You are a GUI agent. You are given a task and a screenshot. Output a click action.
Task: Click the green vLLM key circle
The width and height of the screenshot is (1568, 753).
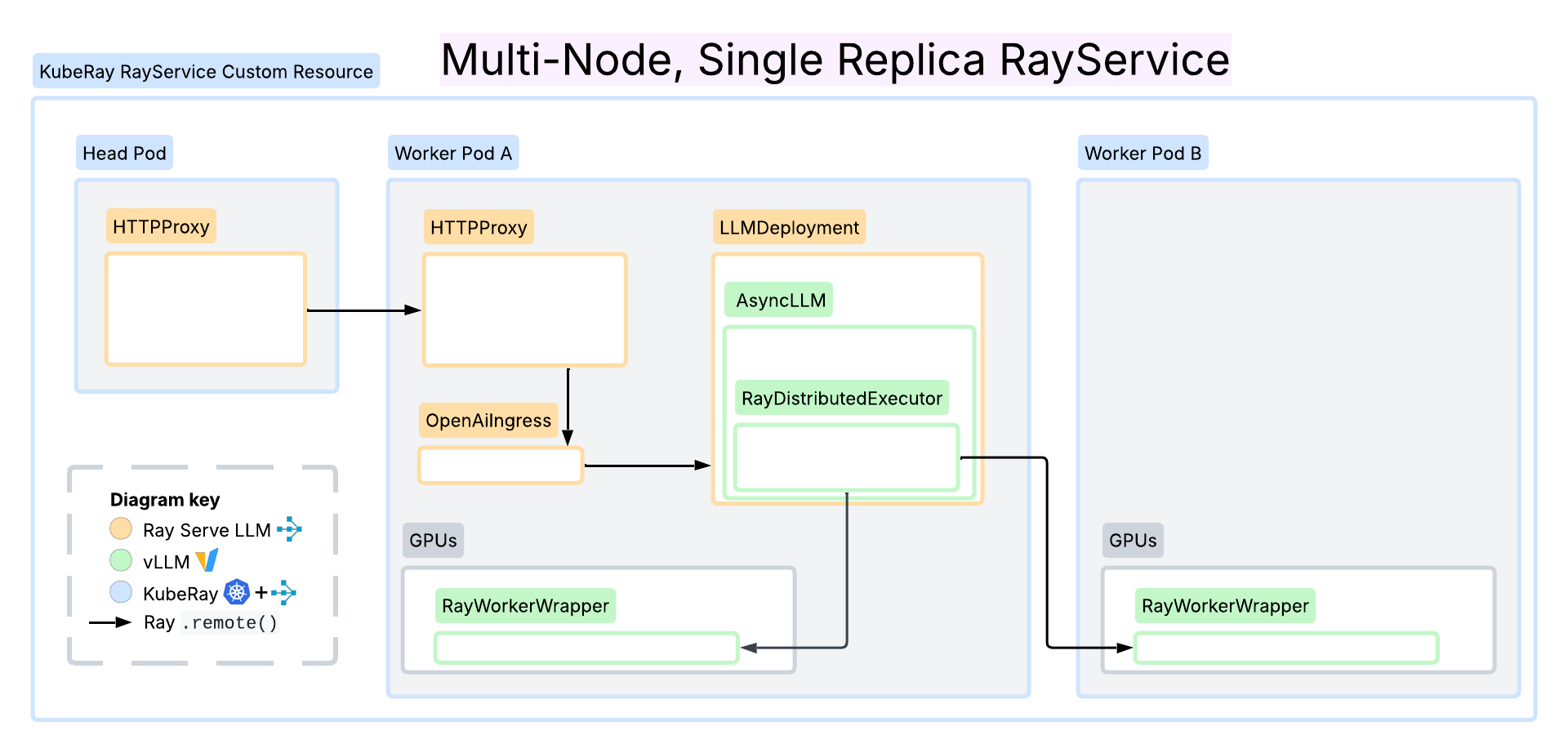coord(121,560)
